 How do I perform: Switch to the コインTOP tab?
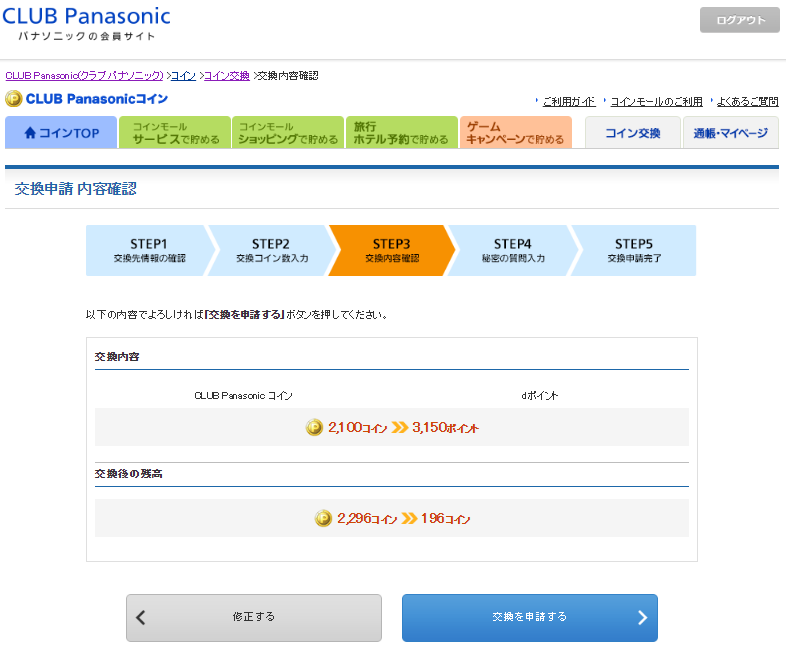click(61, 132)
